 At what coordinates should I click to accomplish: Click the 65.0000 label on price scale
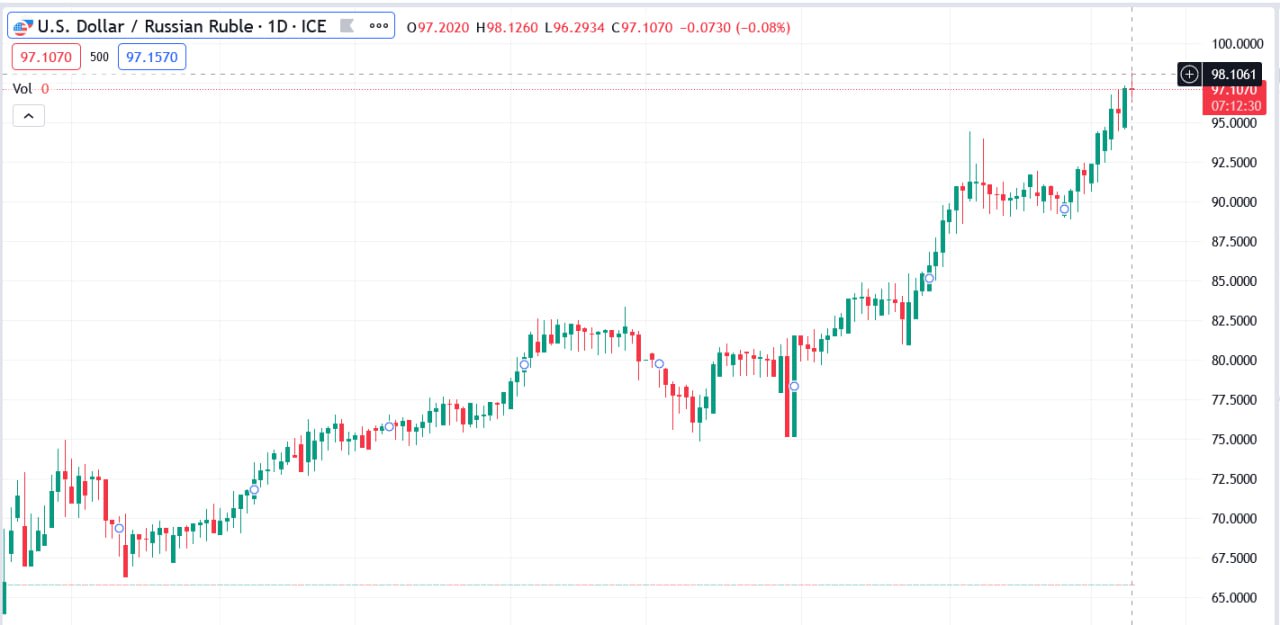coord(1232,598)
